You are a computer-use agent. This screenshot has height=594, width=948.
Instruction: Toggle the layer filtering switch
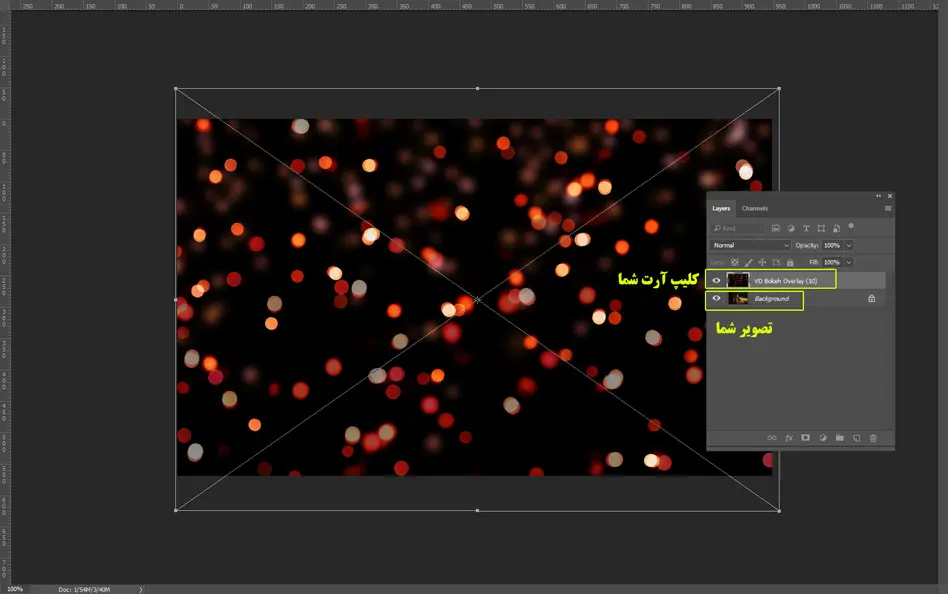[851, 226]
